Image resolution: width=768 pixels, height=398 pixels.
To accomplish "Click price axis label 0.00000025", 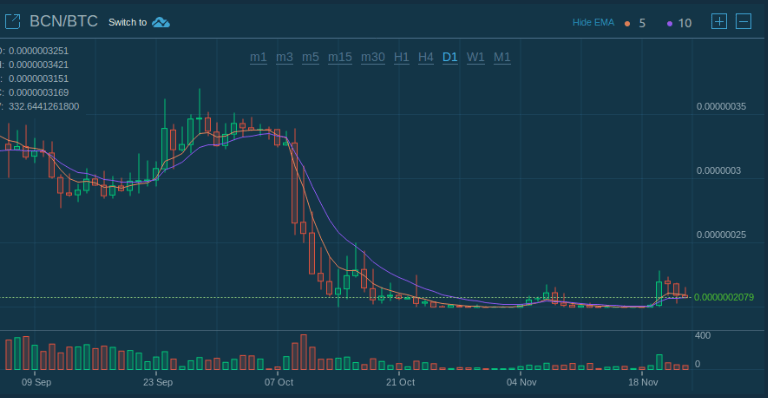I will coord(721,235).
